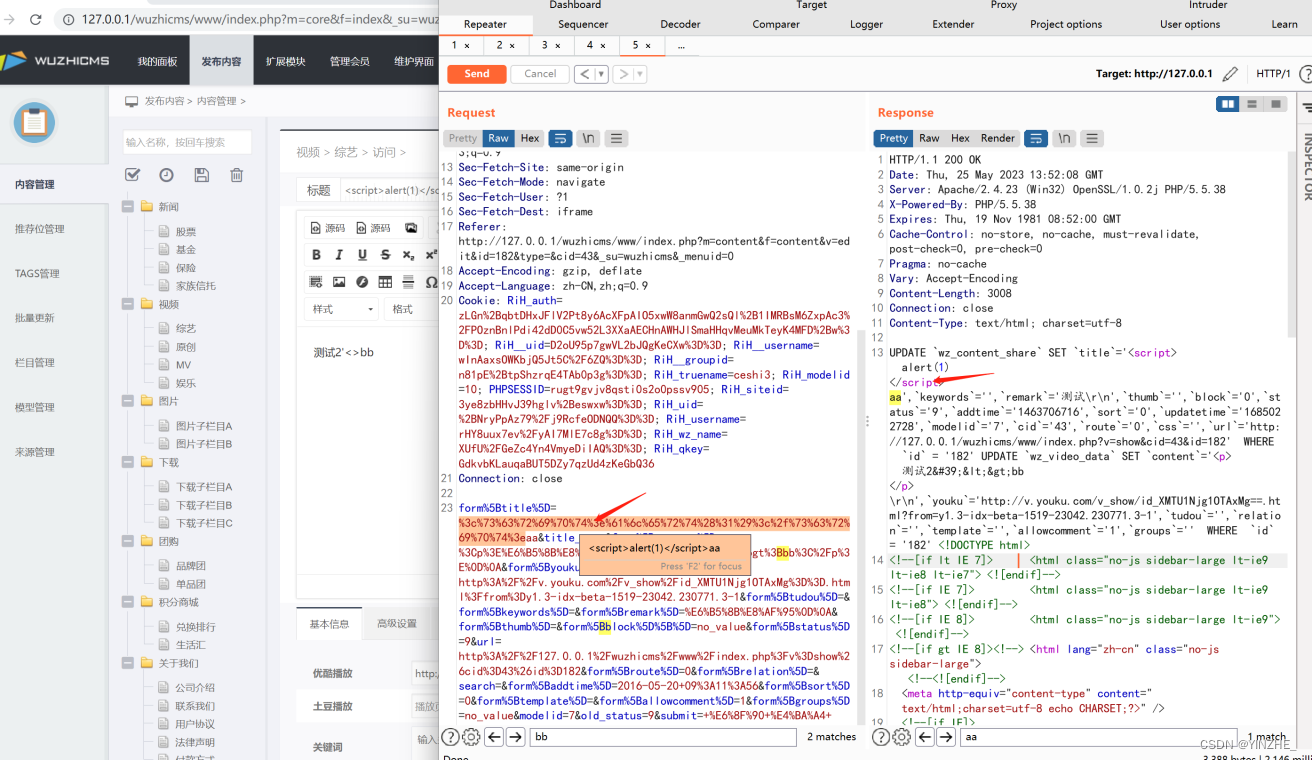Toggle non-printable chars \n in Request pane
This screenshot has width=1312, height=760.
pos(589,138)
